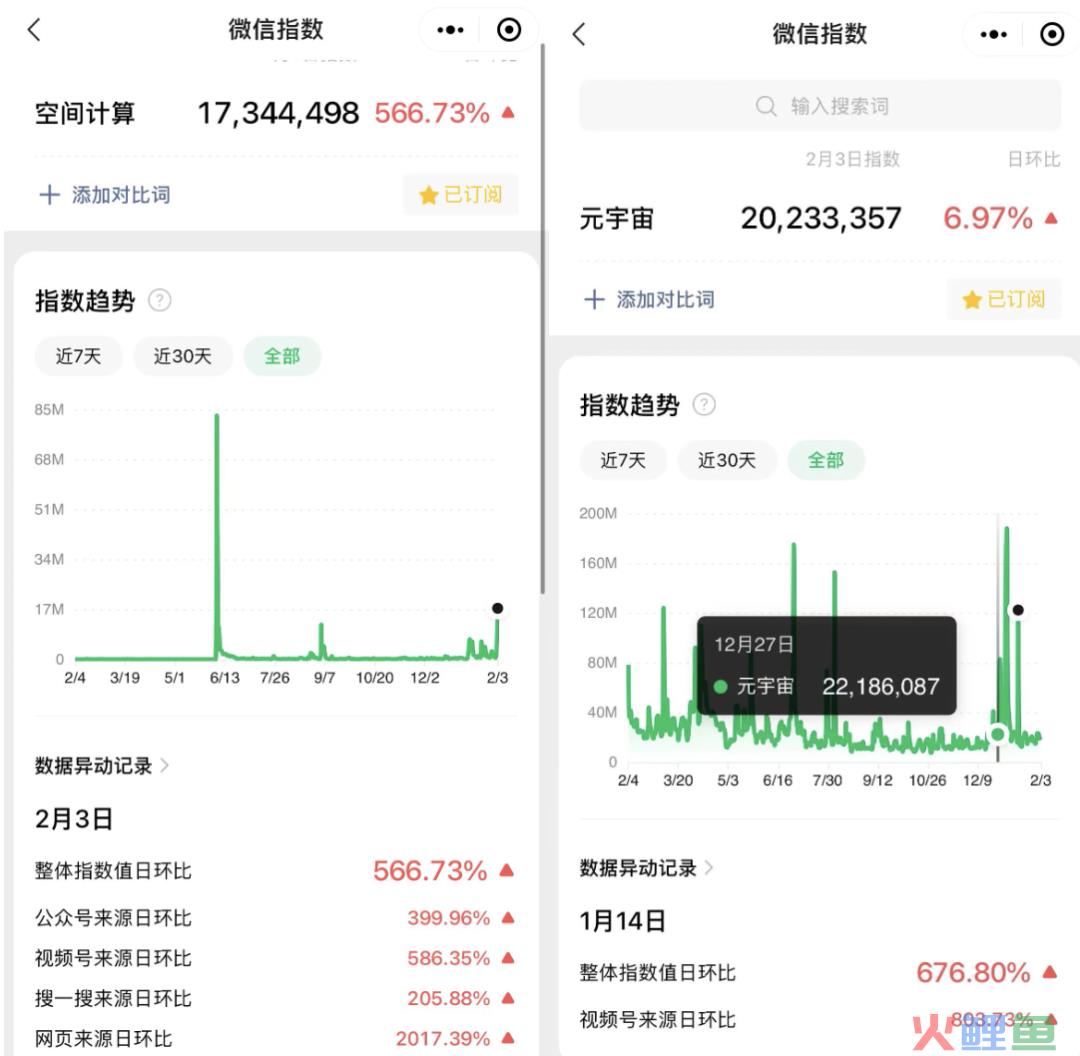Click 添加对比词 link for 空间计算
The image size is (1080, 1056).
click(x=121, y=195)
